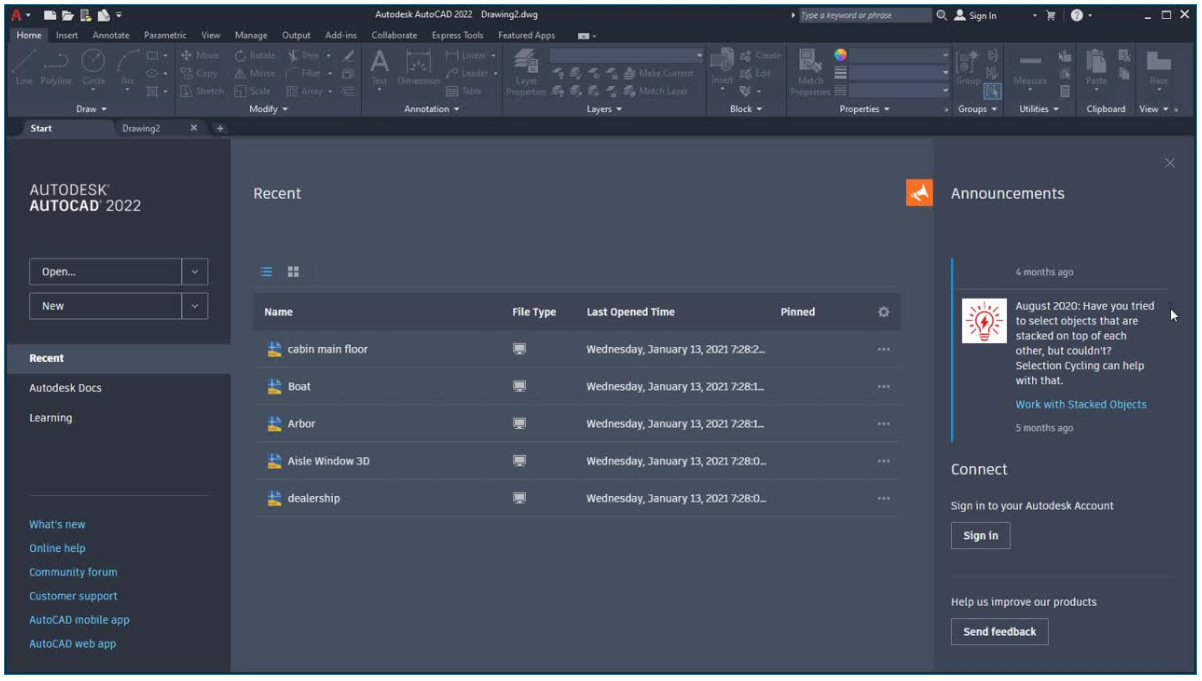Click the object color wheel swatch
This screenshot has height=681, width=1202.
(840, 55)
